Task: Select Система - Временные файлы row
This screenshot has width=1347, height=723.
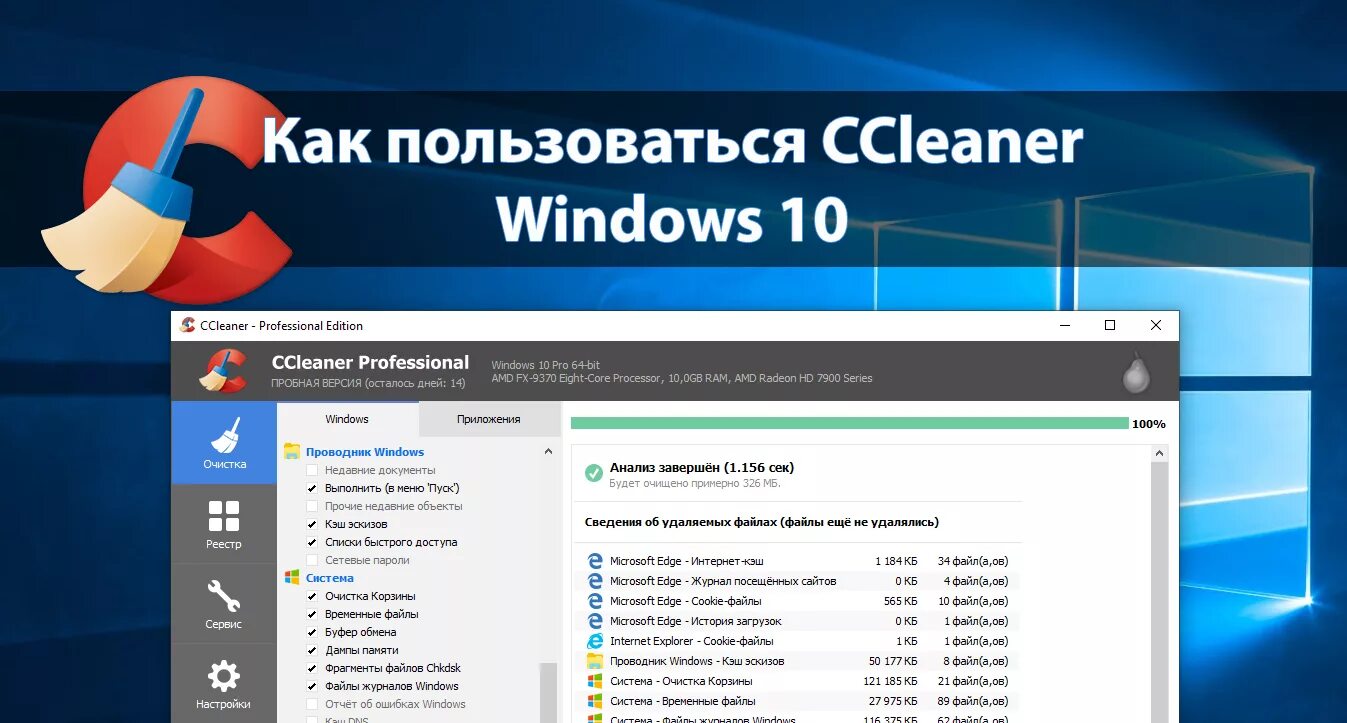Action: (x=797, y=701)
